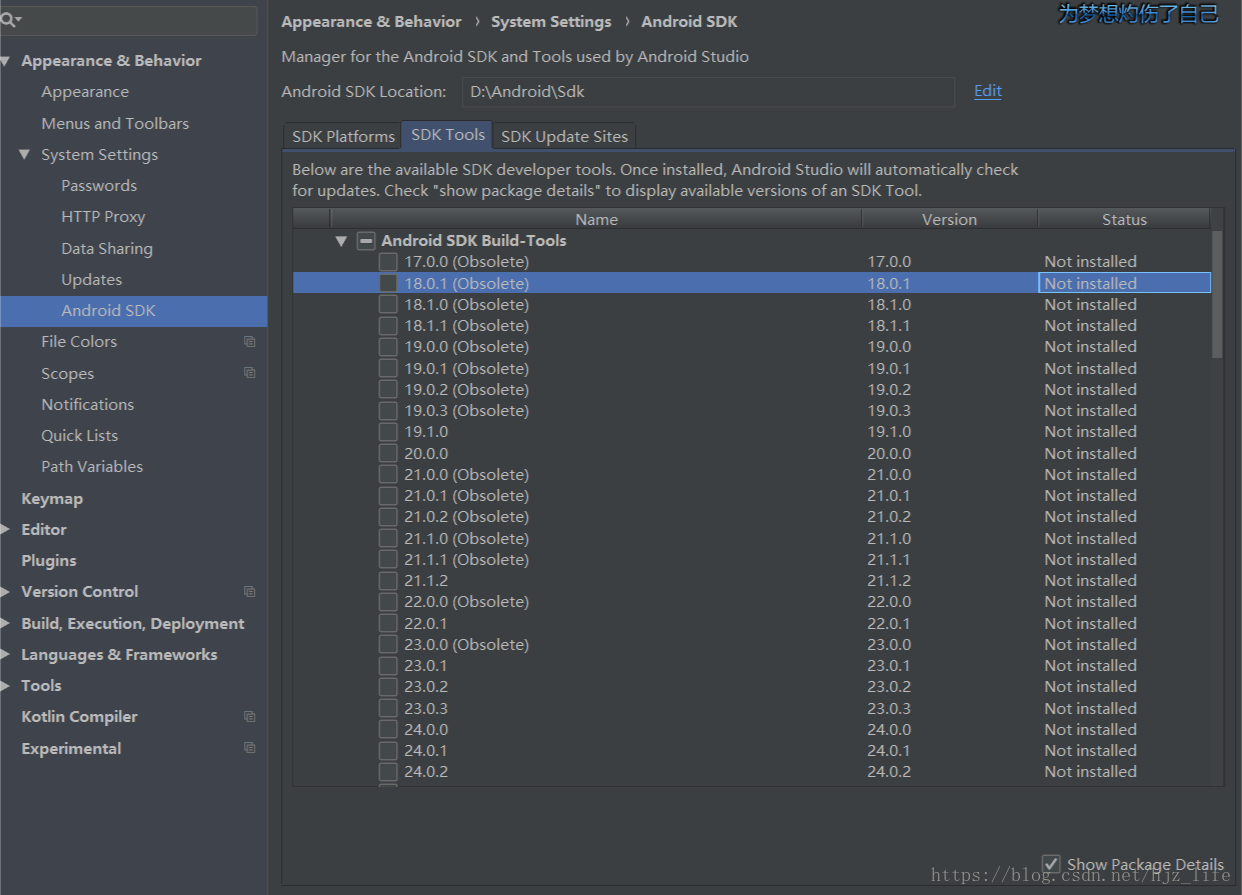Click the SDK tools table vertical scrollbar
This screenshot has height=895, width=1242.
[1216, 295]
